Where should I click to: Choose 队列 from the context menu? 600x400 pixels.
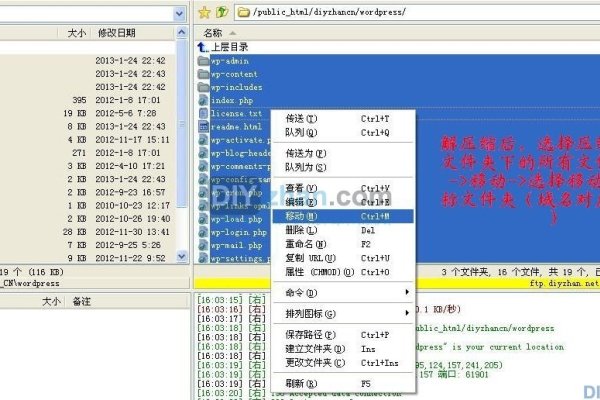(344, 133)
